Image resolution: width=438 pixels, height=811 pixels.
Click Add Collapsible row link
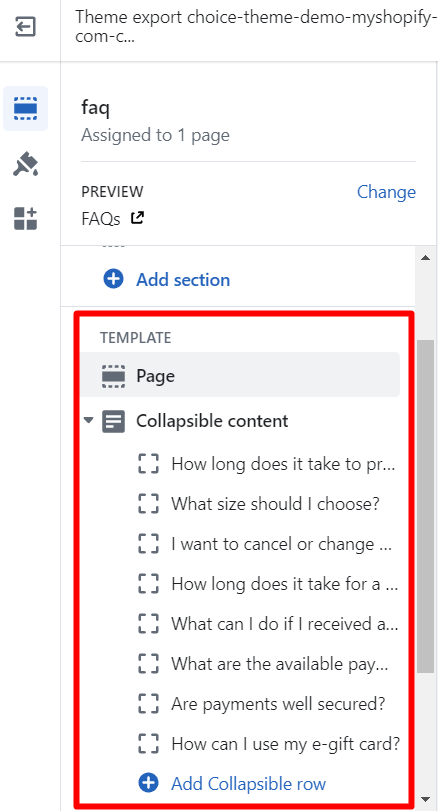click(248, 784)
